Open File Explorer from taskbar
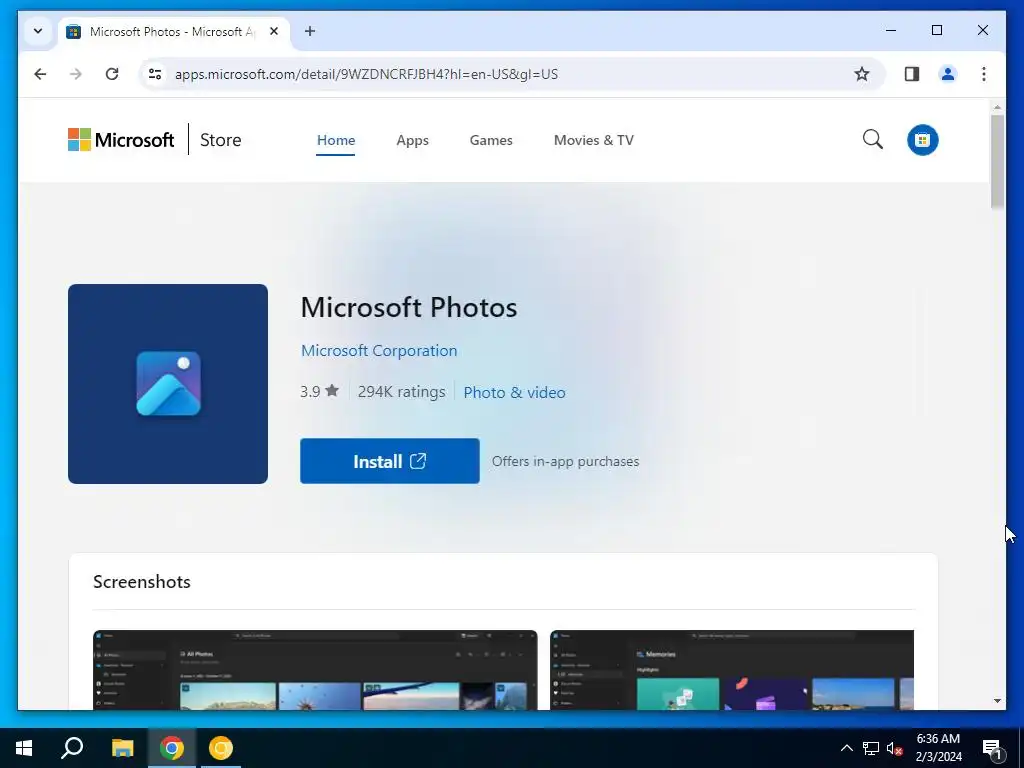 (x=122, y=748)
